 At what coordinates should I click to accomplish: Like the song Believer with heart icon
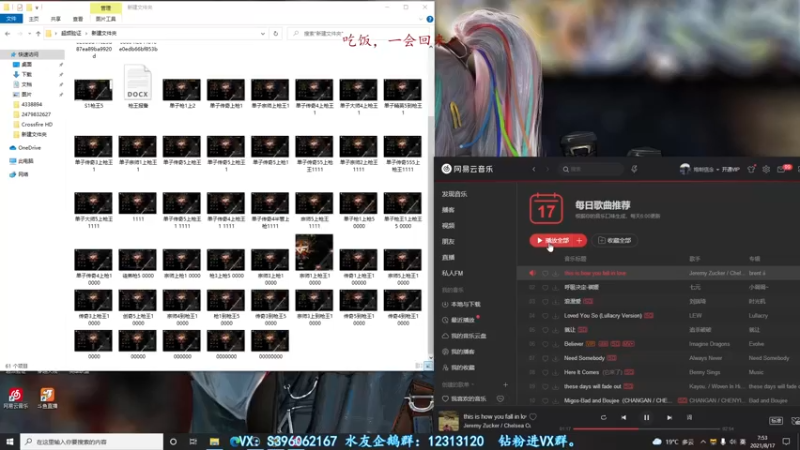(x=545, y=344)
